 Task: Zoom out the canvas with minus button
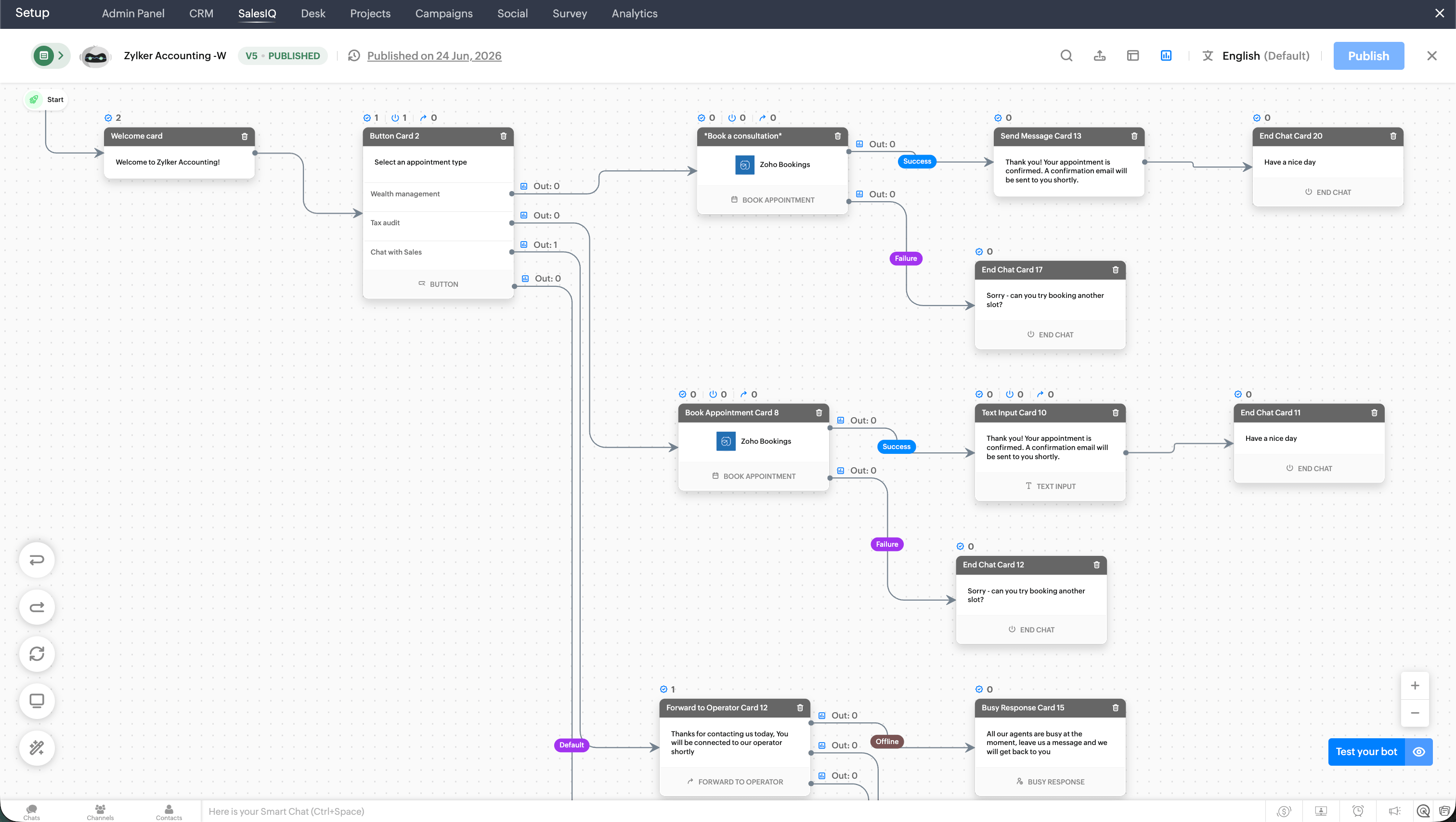tap(1415, 713)
